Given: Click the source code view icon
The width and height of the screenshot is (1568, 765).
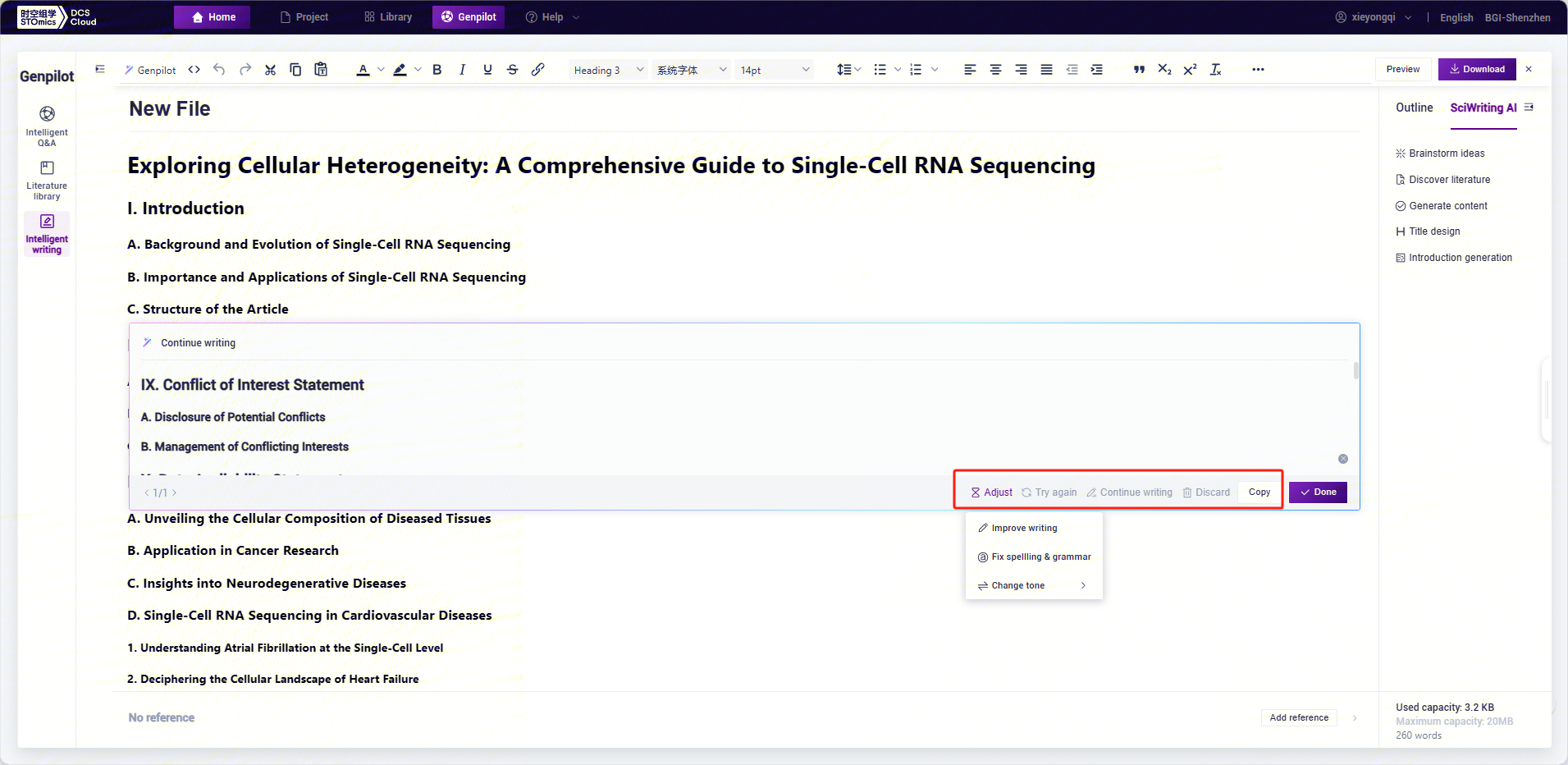Looking at the screenshot, I should pyautogui.click(x=194, y=70).
